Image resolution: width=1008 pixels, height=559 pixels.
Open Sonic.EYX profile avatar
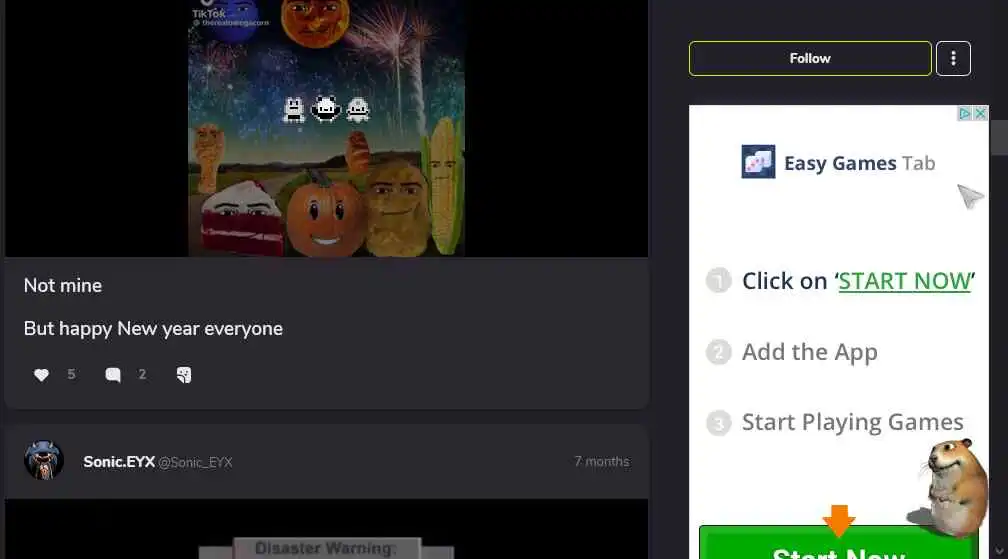[44, 460]
